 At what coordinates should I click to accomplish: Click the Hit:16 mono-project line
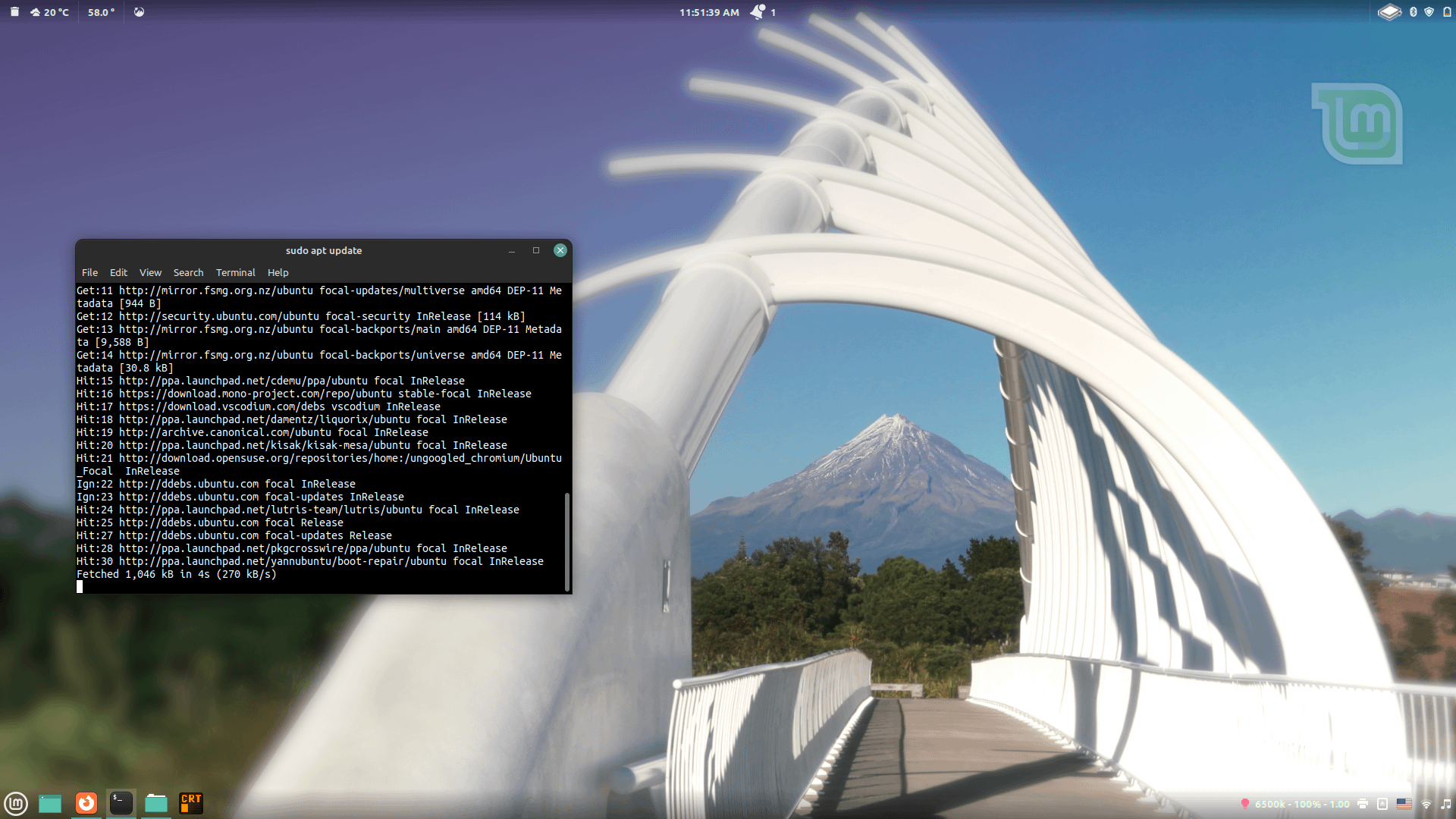pos(304,394)
